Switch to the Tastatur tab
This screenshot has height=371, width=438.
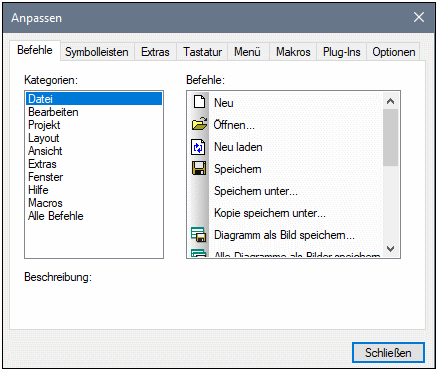point(202,52)
